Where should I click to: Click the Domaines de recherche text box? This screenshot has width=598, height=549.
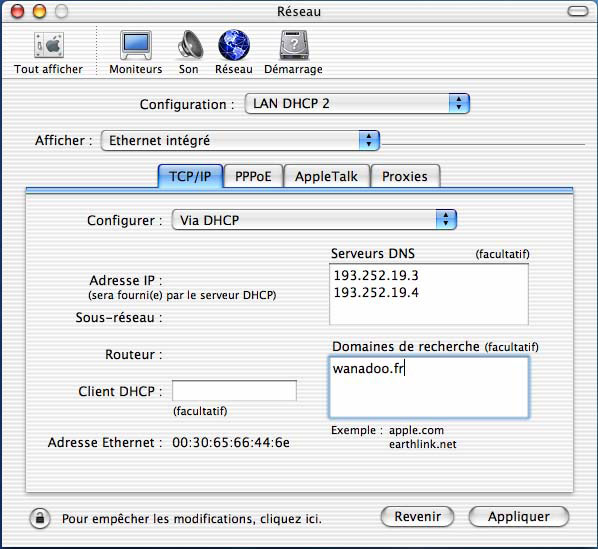tap(429, 387)
